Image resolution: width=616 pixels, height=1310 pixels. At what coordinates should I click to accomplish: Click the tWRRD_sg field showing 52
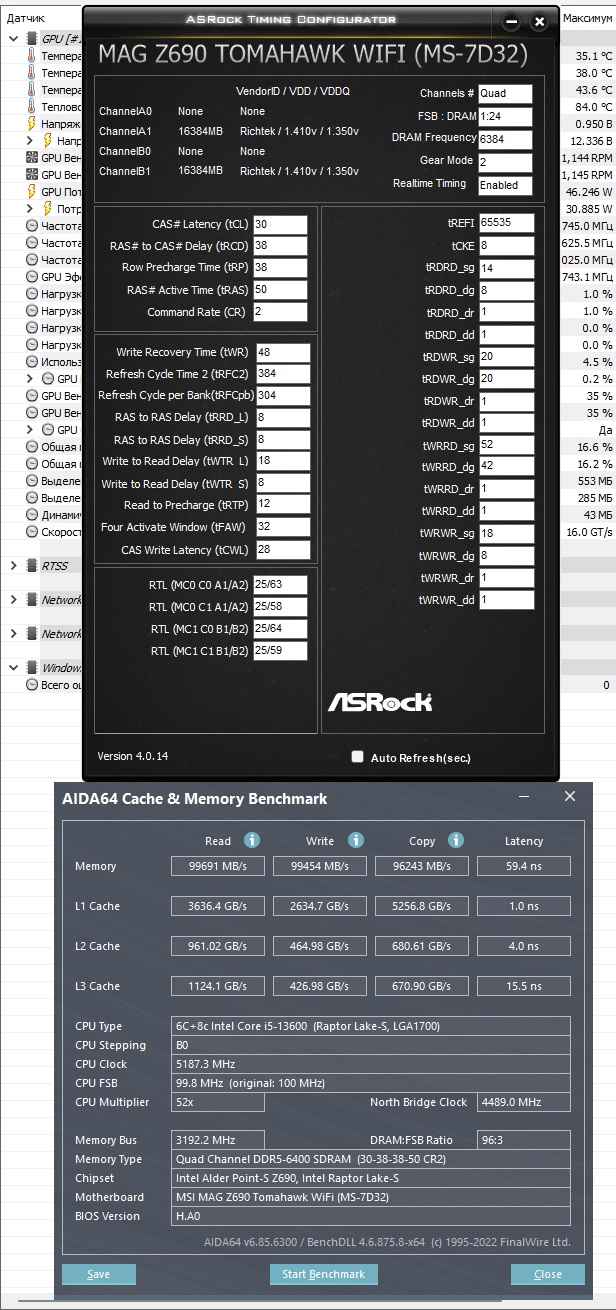[506, 444]
